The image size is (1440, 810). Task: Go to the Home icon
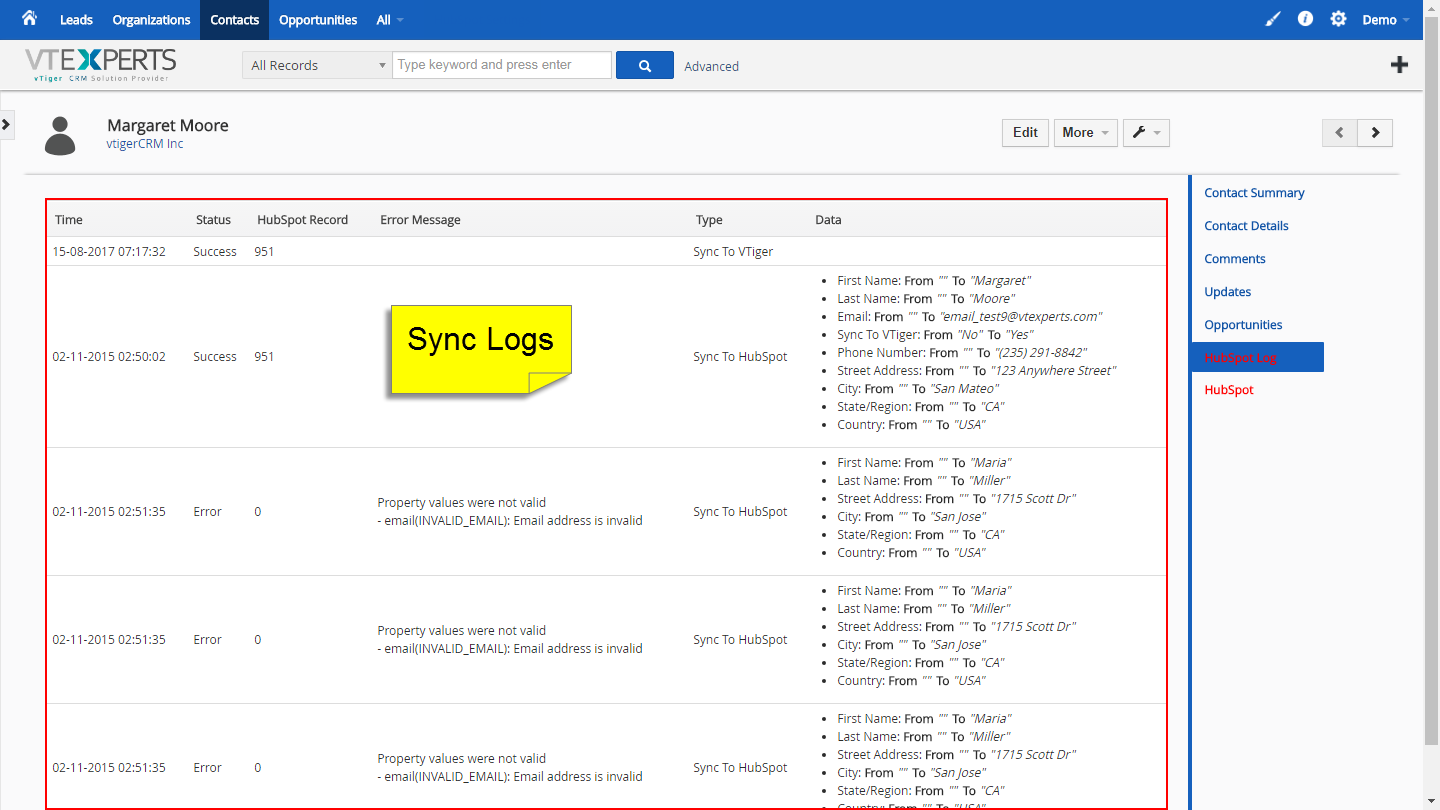pos(29,18)
